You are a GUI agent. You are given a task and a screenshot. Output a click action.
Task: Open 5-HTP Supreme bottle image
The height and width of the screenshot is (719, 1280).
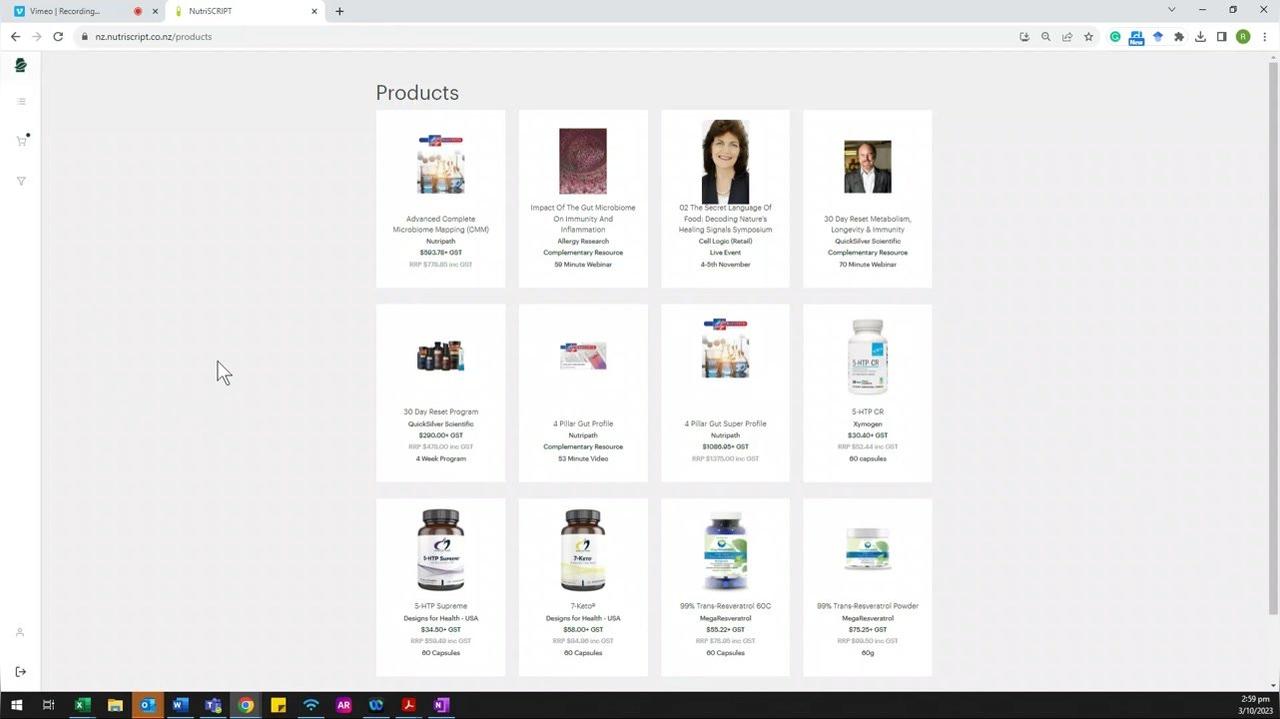click(x=441, y=550)
